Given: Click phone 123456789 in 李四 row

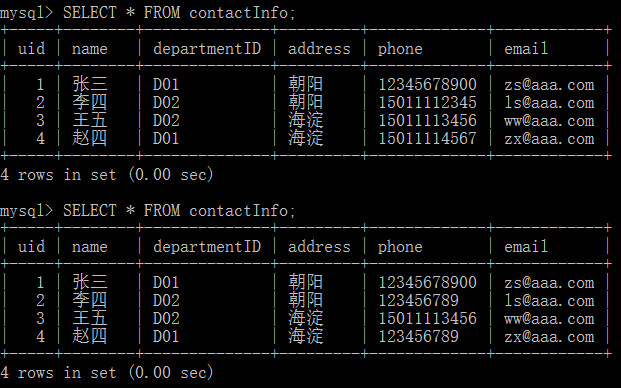Looking at the screenshot, I should (419, 301).
